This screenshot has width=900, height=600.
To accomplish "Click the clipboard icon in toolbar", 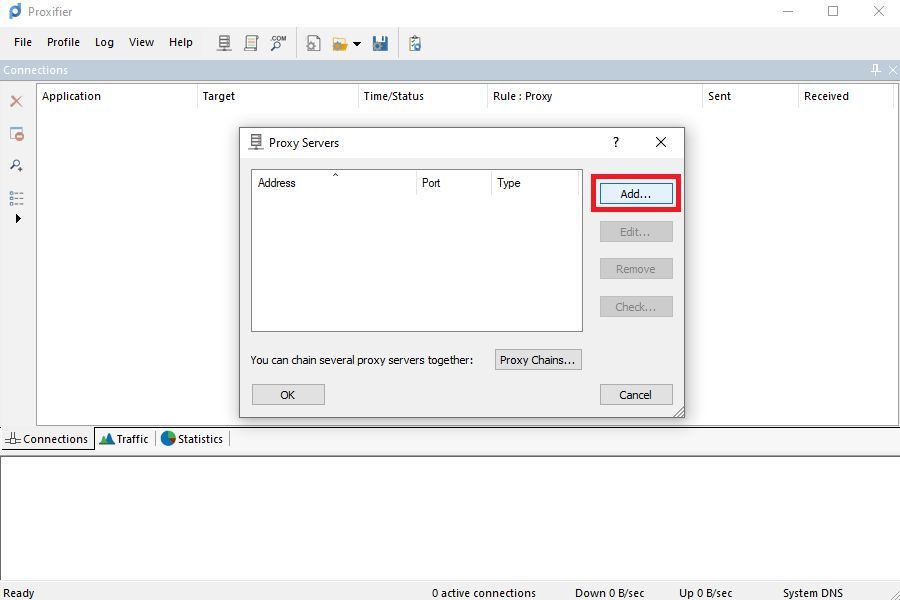I will [x=414, y=43].
